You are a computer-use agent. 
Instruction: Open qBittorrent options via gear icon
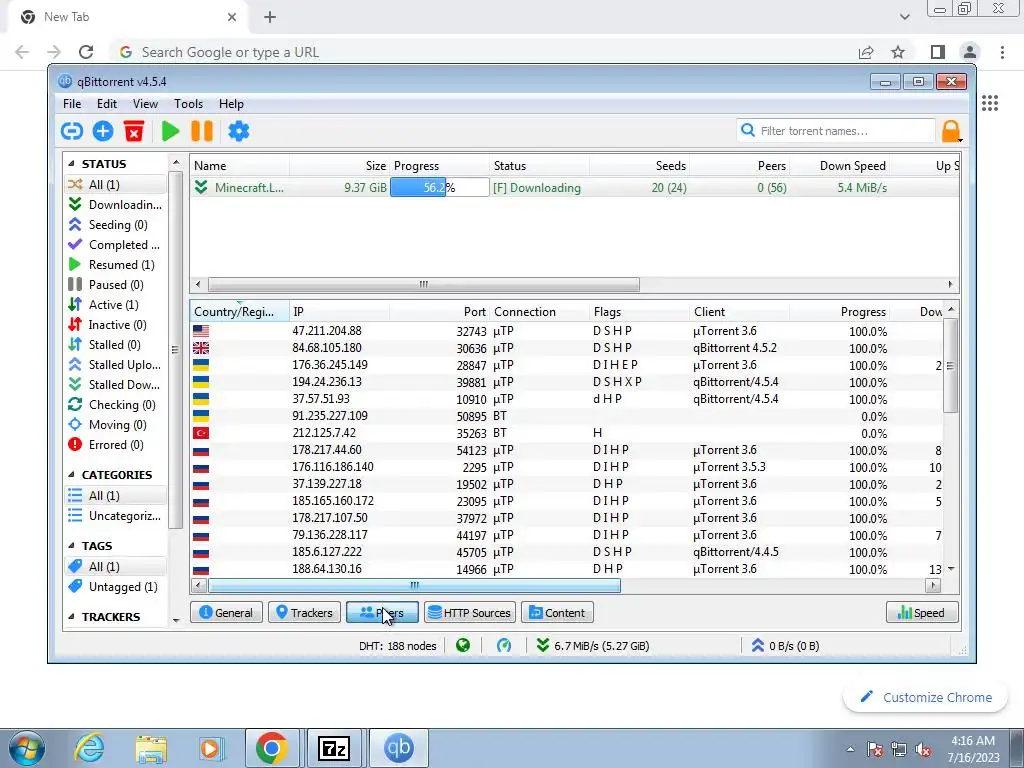(238, 131)
